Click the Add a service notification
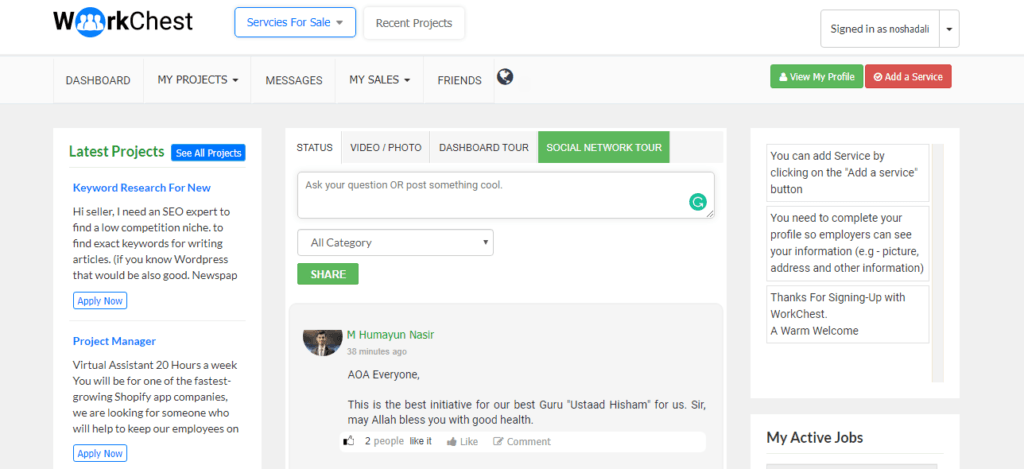The height and width of the screenshot is (469, 1024). point(848,173)
